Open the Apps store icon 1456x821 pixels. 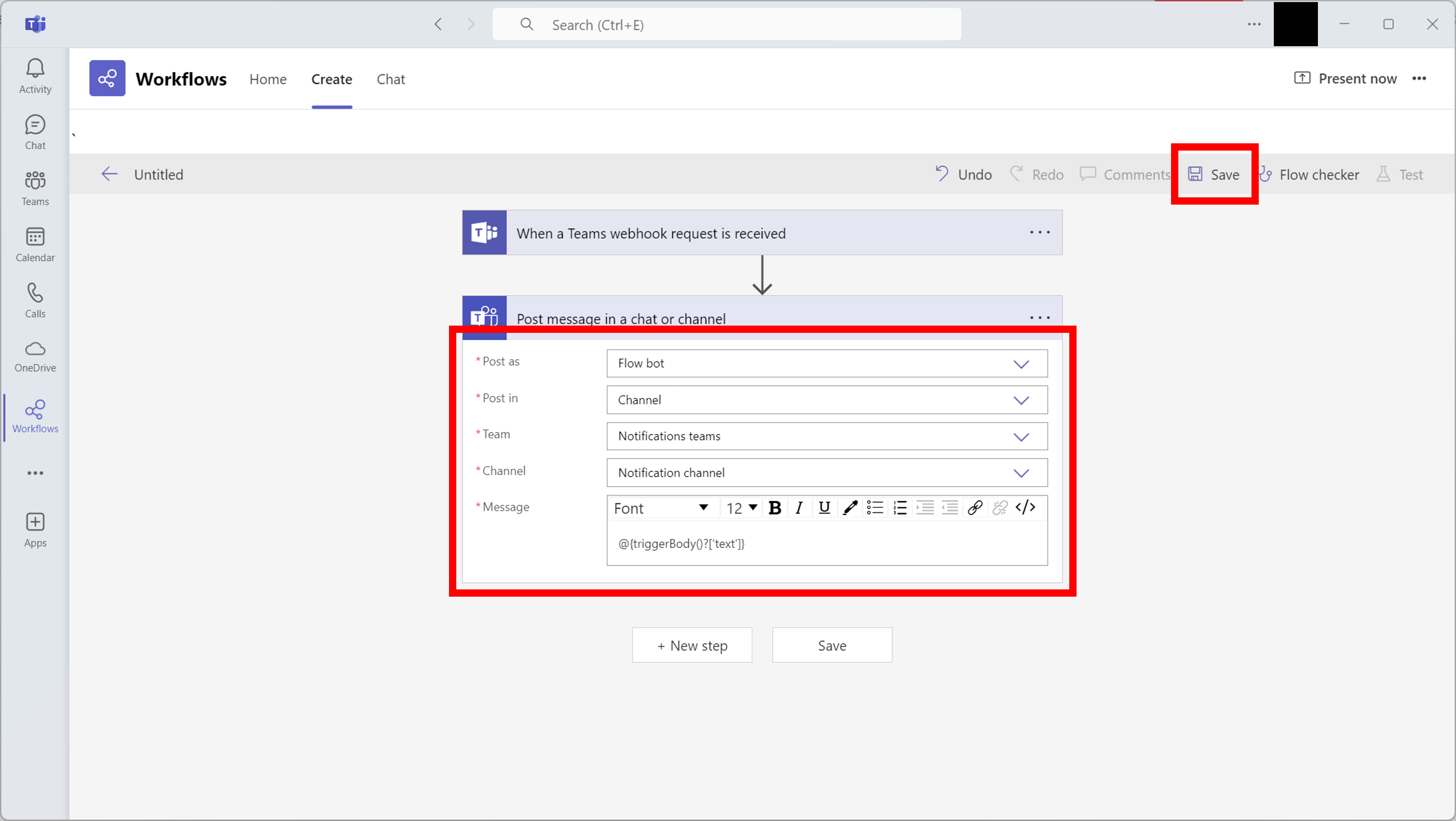pos(35,530)
